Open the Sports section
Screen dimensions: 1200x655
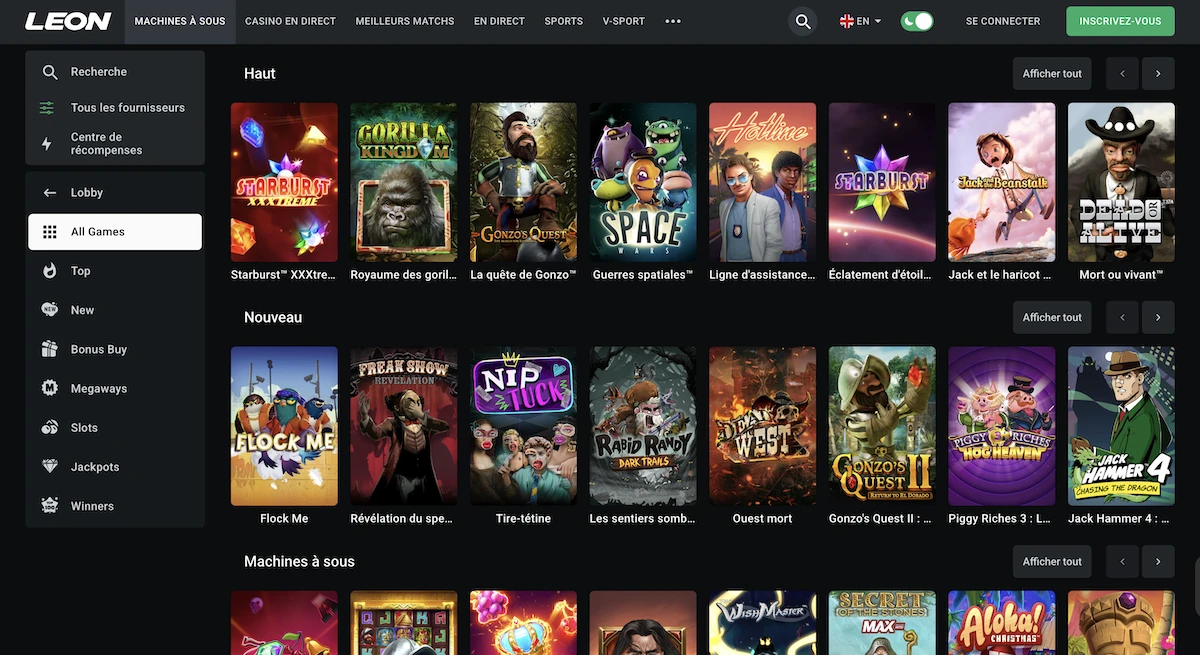pos(563,20)
